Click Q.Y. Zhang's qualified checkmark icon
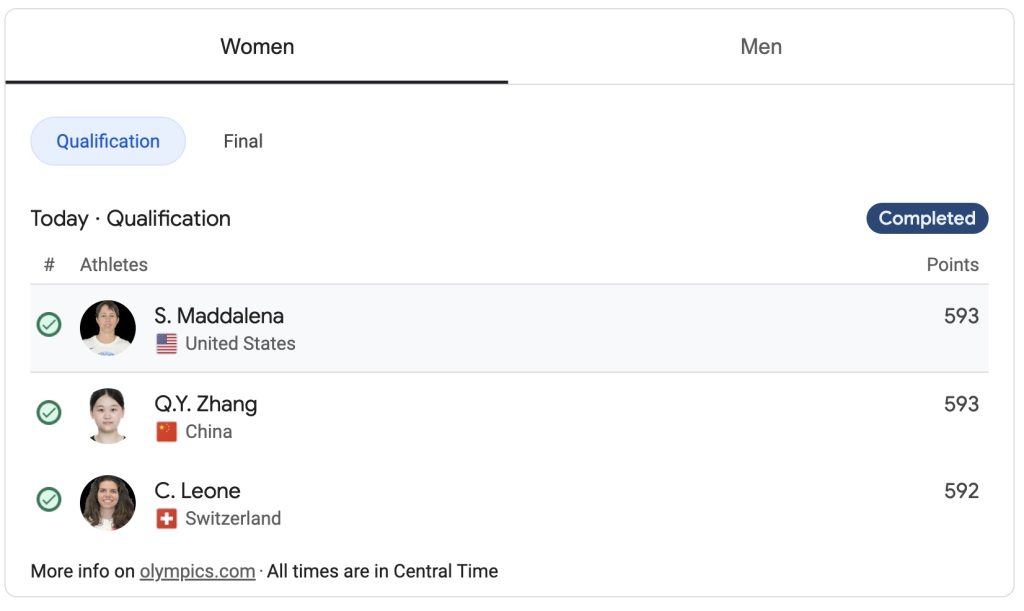 [x=49, y=412]
